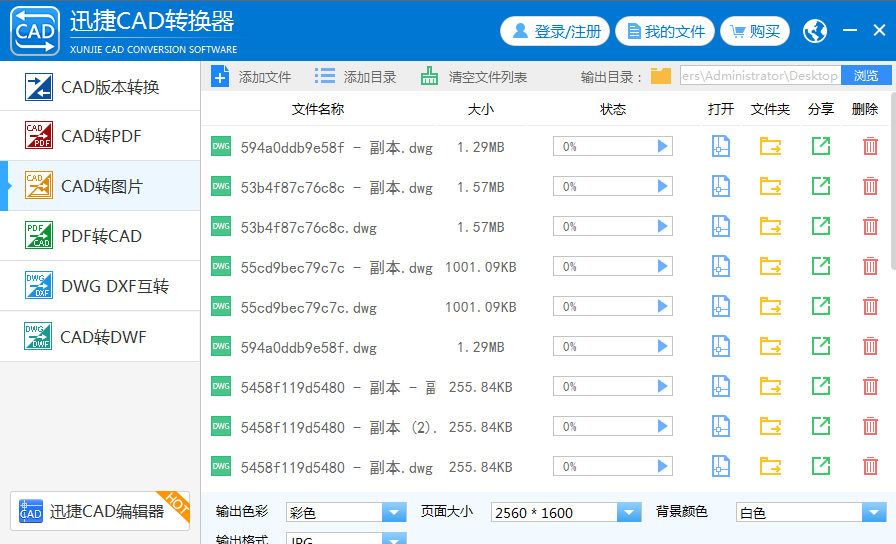Launch 迅捷CAD编辑器 HOT button

click(x=100, y=511)
